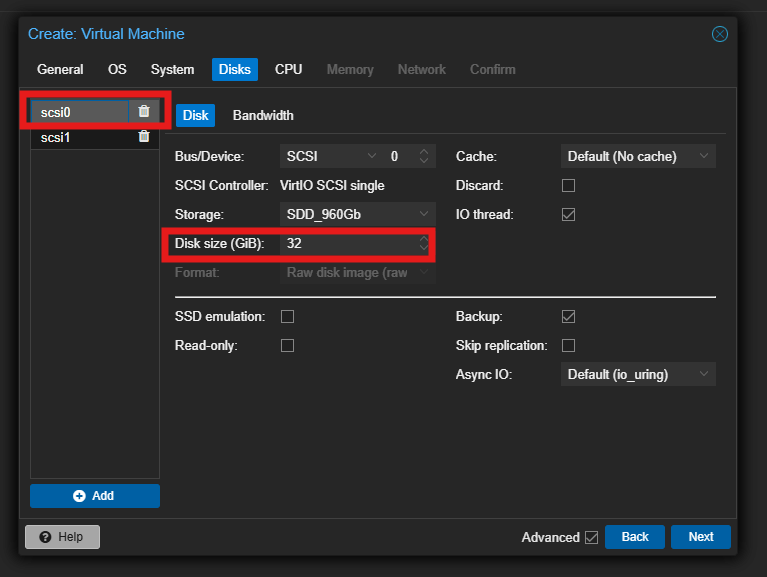This screenshot has width=767, height=577.
Task: Enable Skip replication checkbox
Action: coord(568,346)
